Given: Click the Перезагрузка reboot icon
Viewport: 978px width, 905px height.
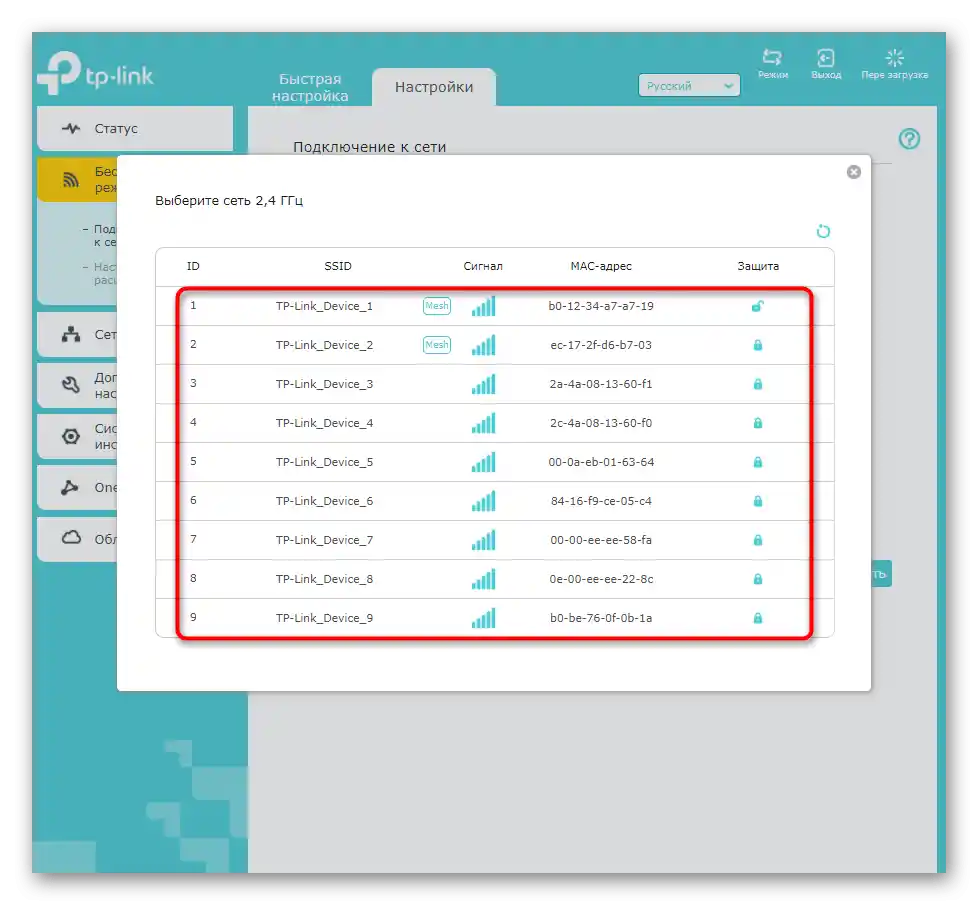Looking at the screenshot, I should (894, 58).
